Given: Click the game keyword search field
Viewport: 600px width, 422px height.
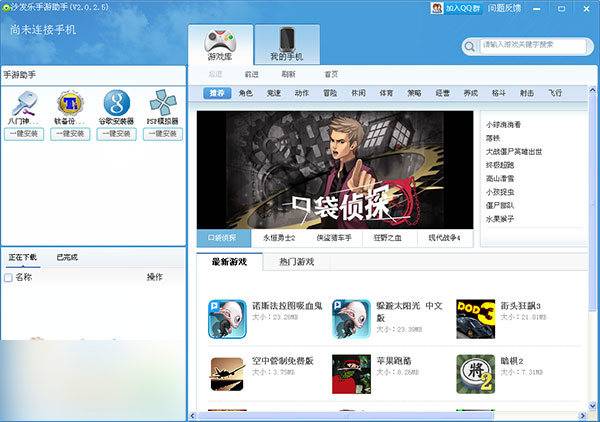Looking at the screenshot, I should (x=533, y=45).
